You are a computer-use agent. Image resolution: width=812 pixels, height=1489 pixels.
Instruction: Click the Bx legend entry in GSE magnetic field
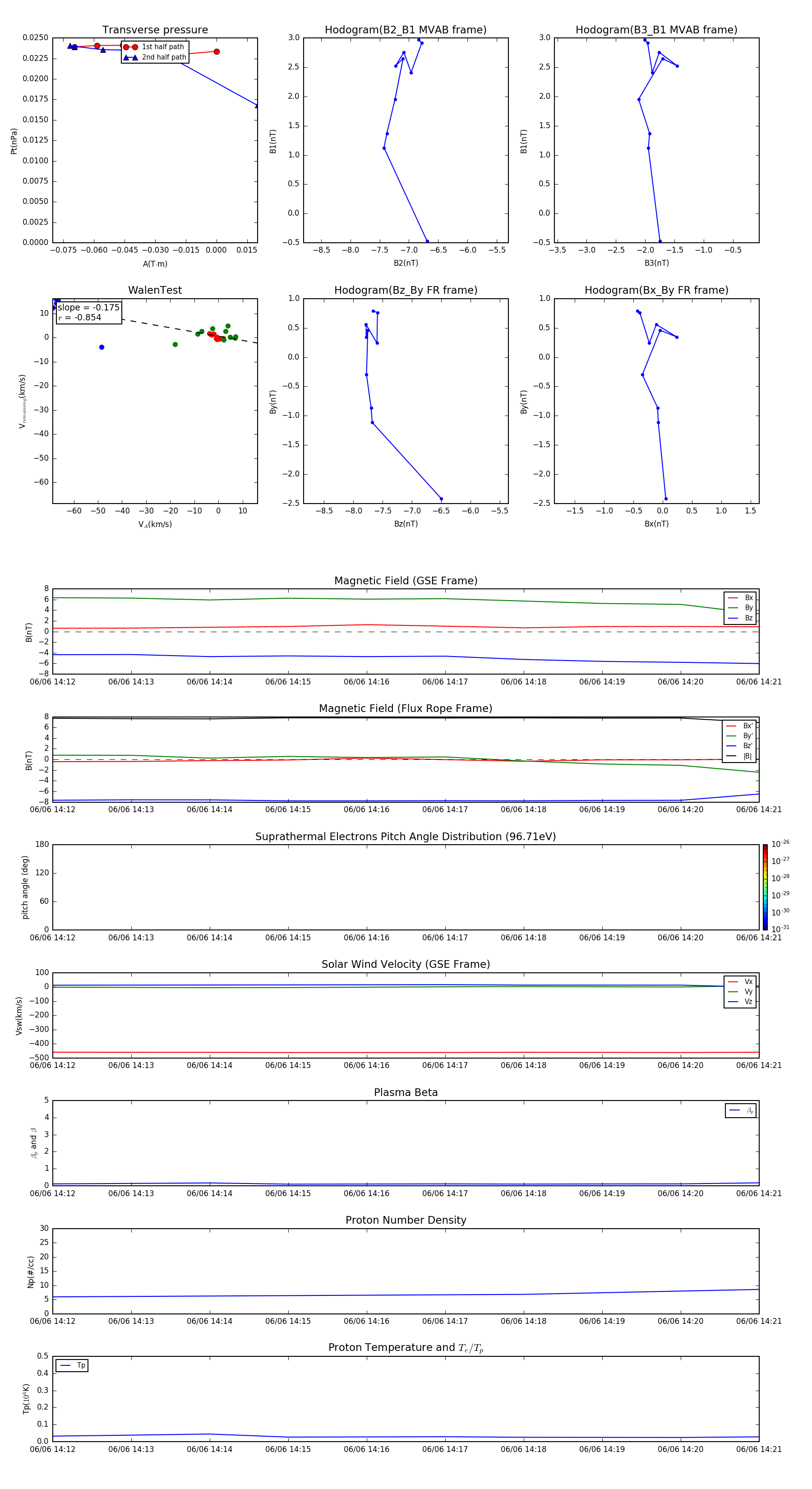740,598
